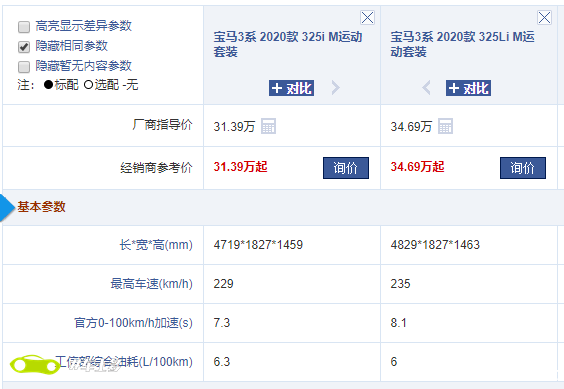Select dimensions value 4719*1827*1459
The width and height of the screenshot is (564, 389).
coord(258,245)
